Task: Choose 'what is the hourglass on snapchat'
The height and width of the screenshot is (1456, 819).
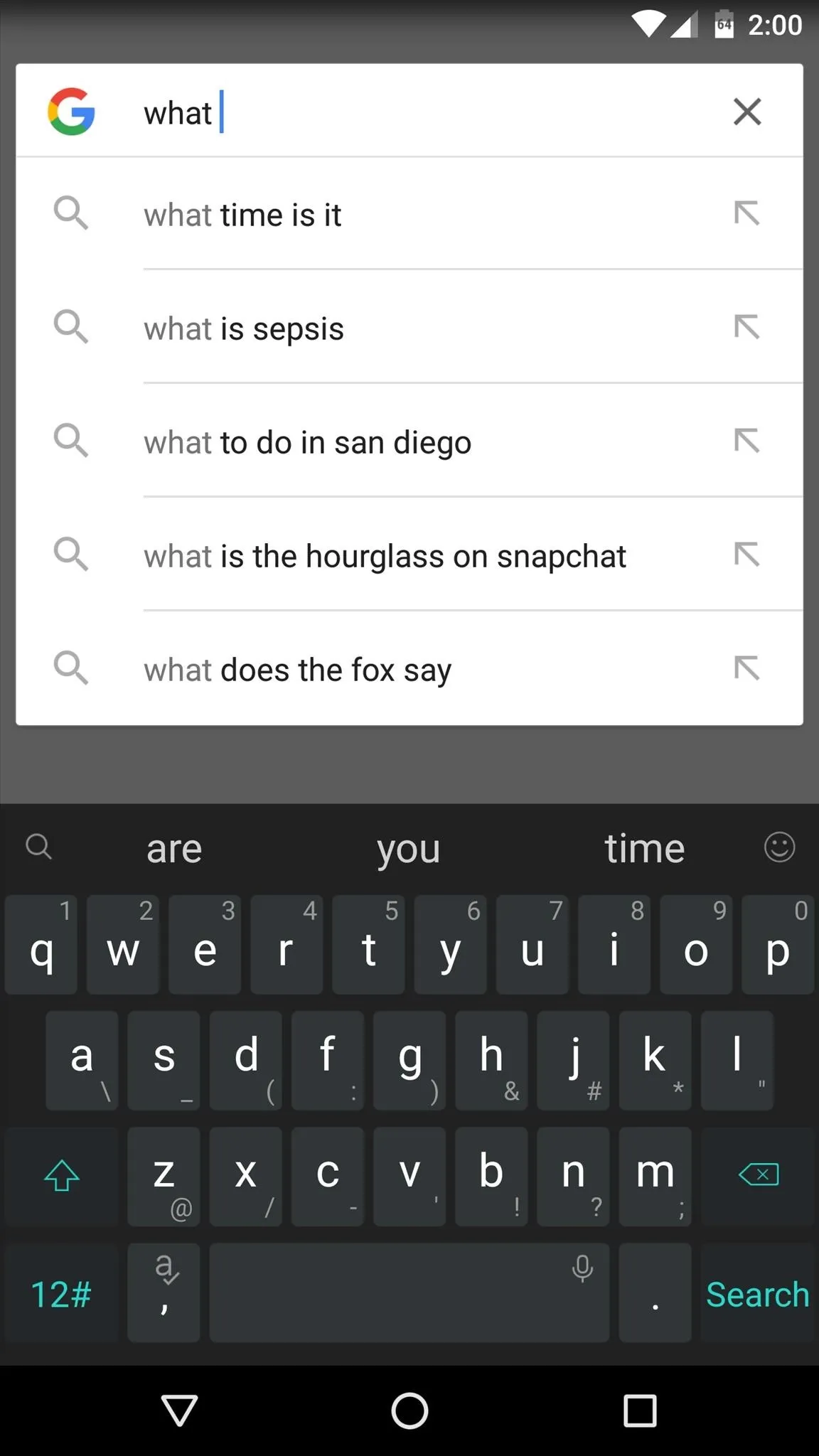Action: tap(385, 556)
